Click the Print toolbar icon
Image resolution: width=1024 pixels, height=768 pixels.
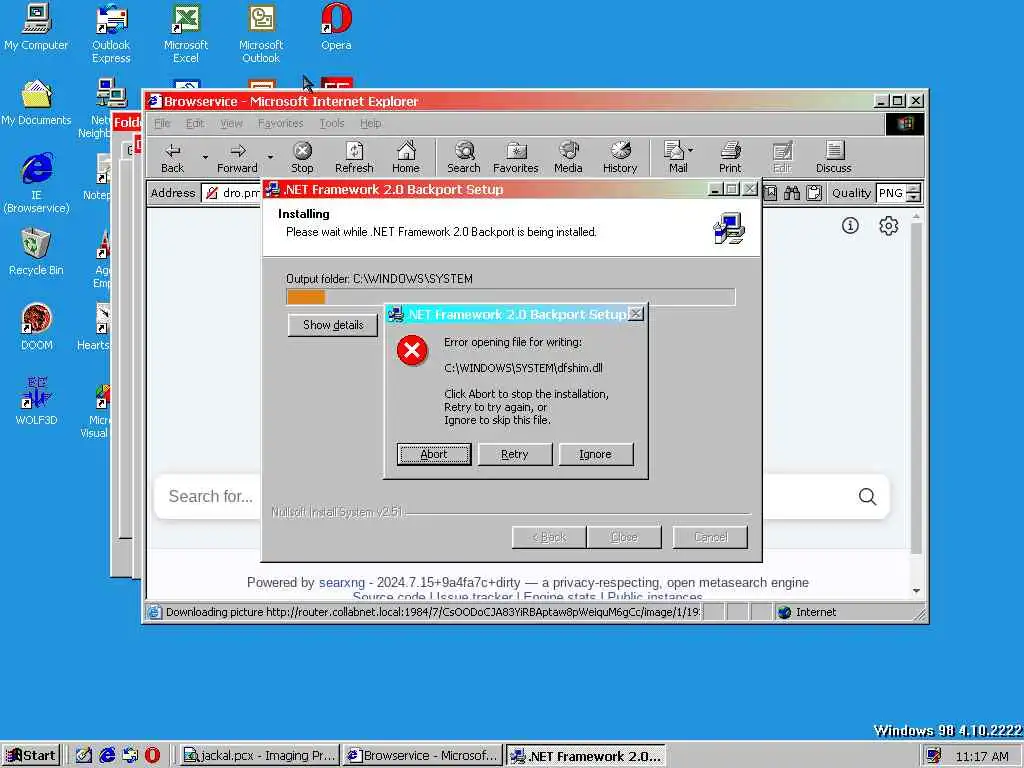tap(730, 157)
